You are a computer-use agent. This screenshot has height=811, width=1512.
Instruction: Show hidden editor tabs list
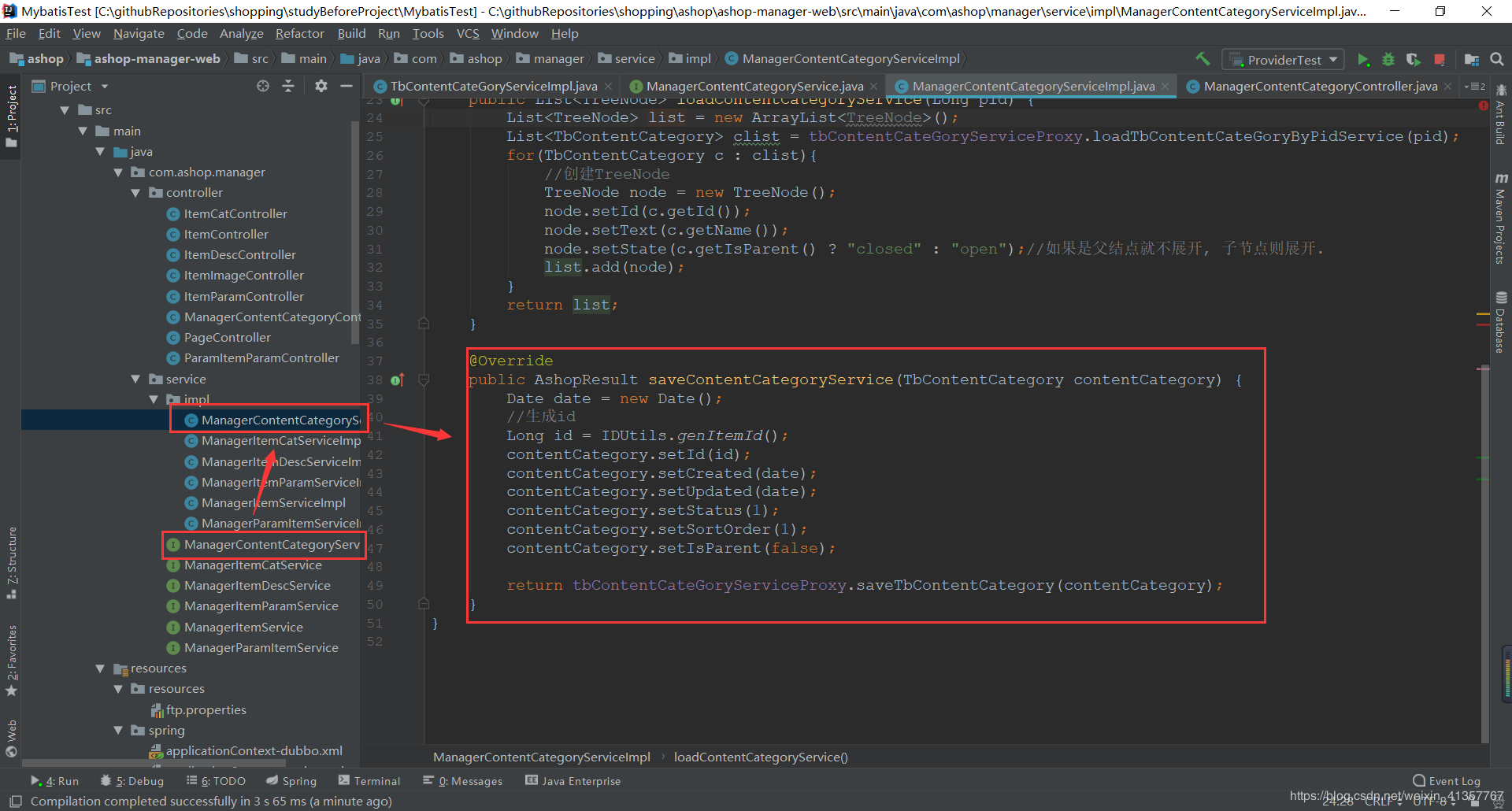click(1475, 86)
